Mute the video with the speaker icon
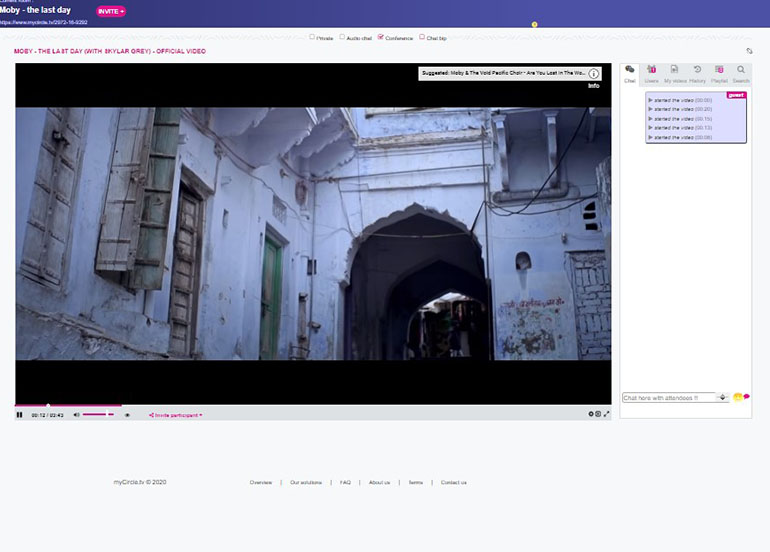Image resolution: width=770 pixels, height=552 pixels. [76, 415]
